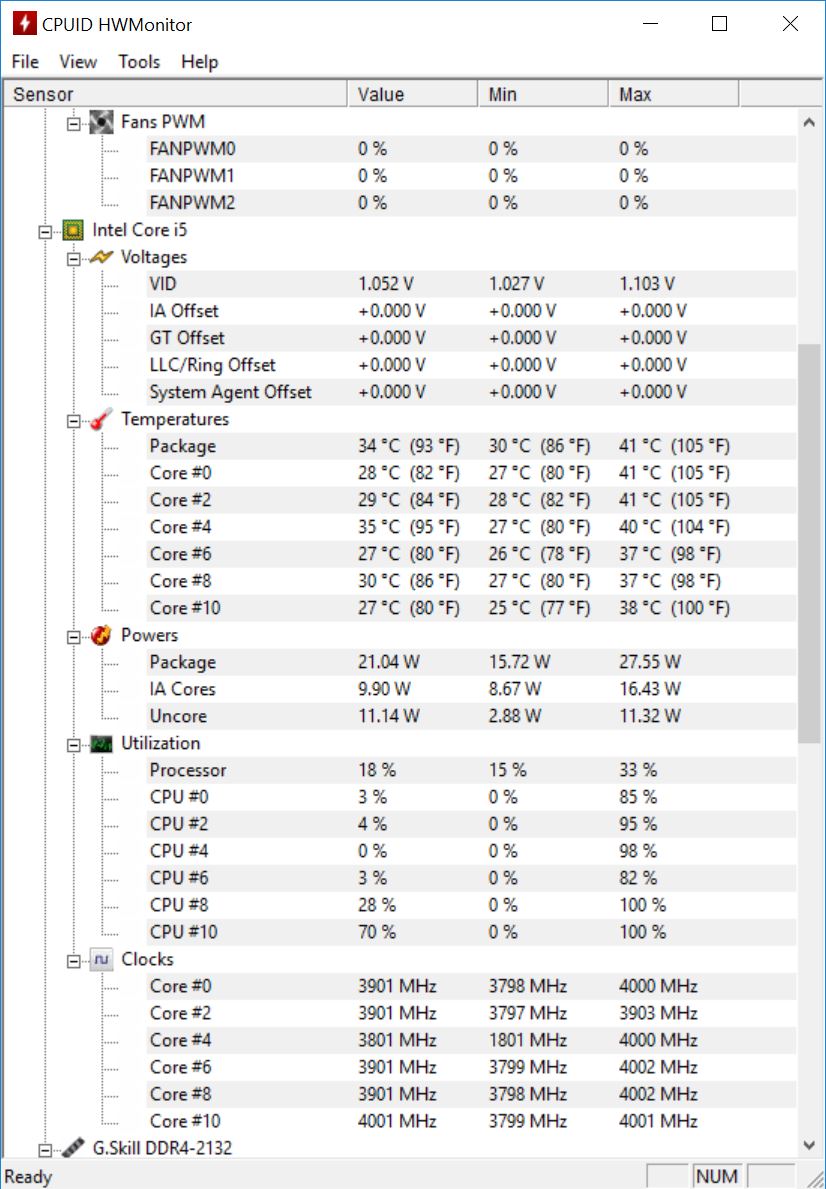Open the File menu

(25, 62)
